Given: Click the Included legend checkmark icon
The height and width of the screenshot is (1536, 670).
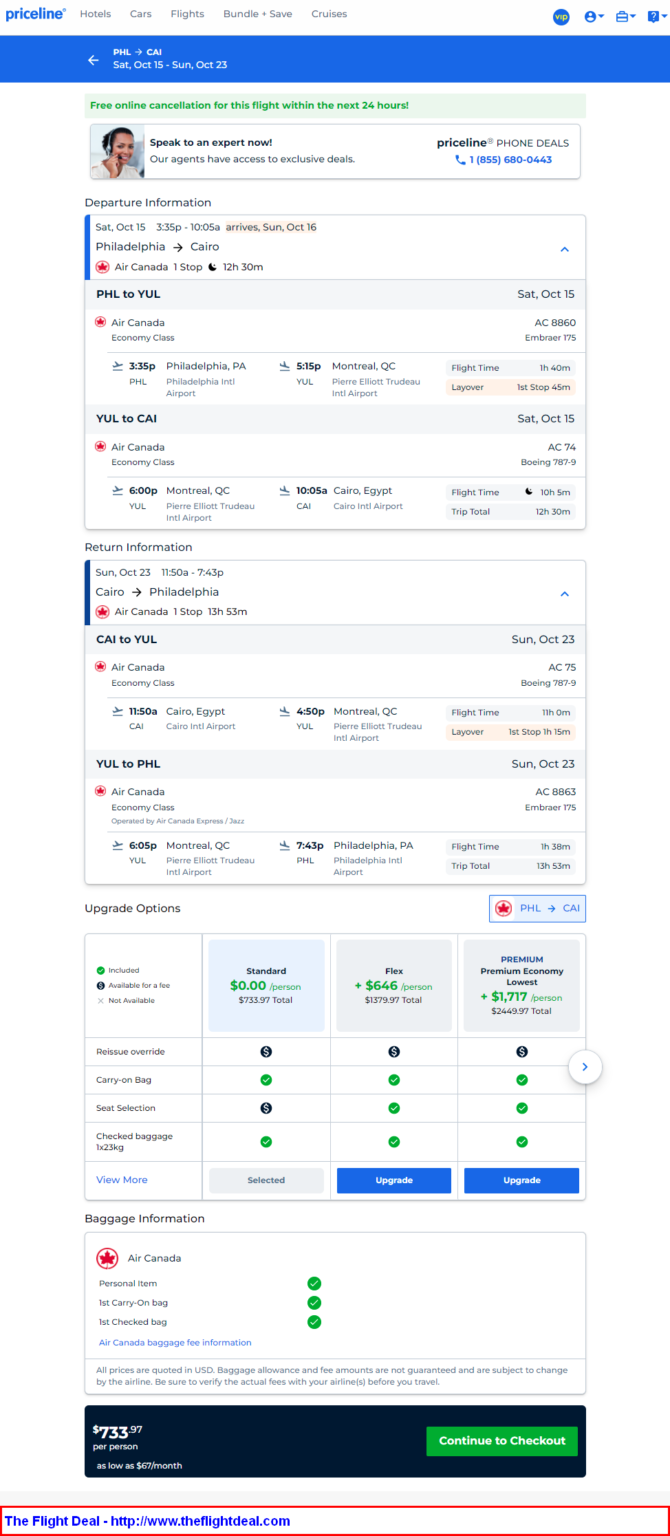Looking at the screenshot, I should pos(101,970).
